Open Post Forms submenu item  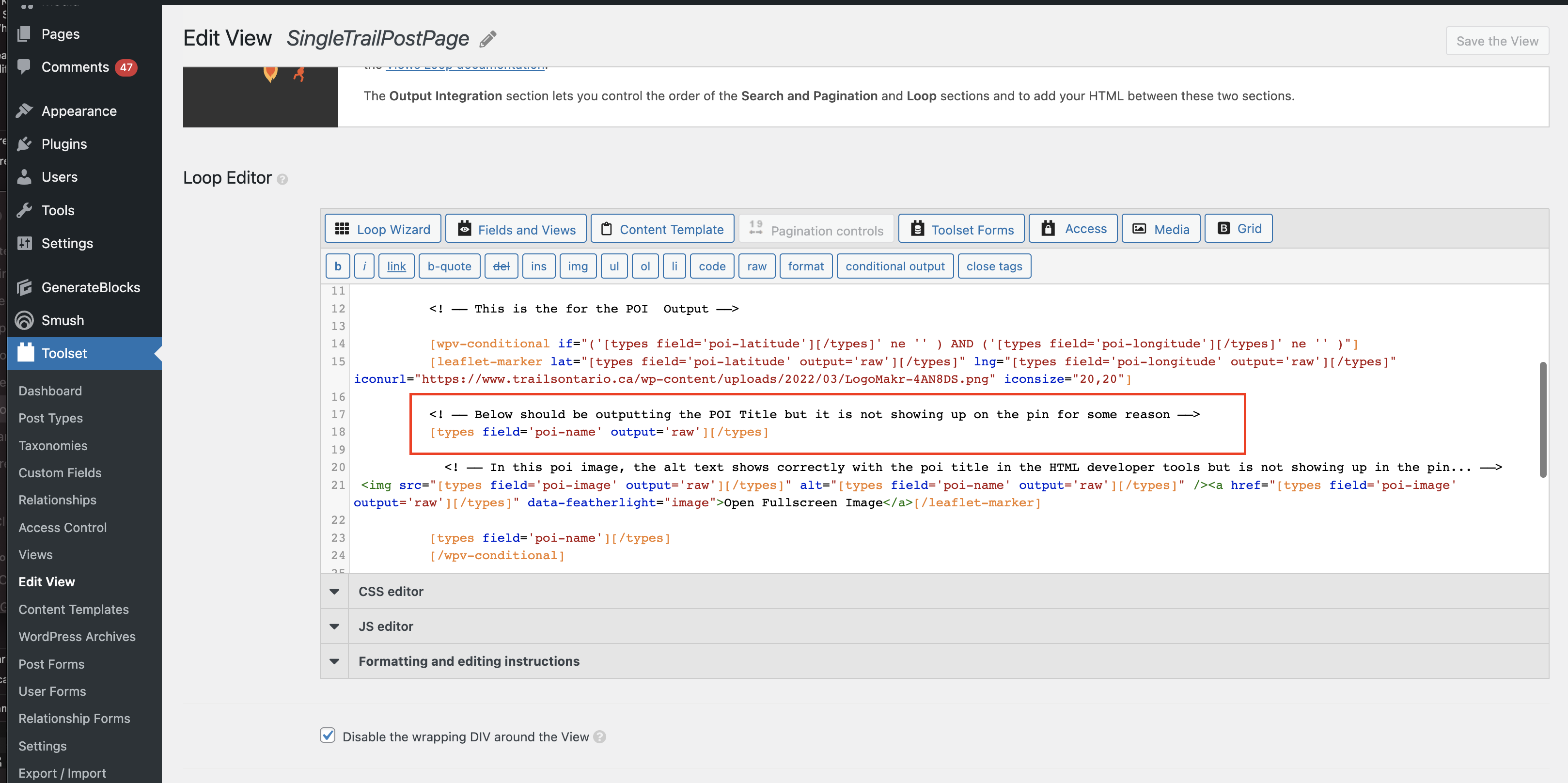(x=51, y=664)
